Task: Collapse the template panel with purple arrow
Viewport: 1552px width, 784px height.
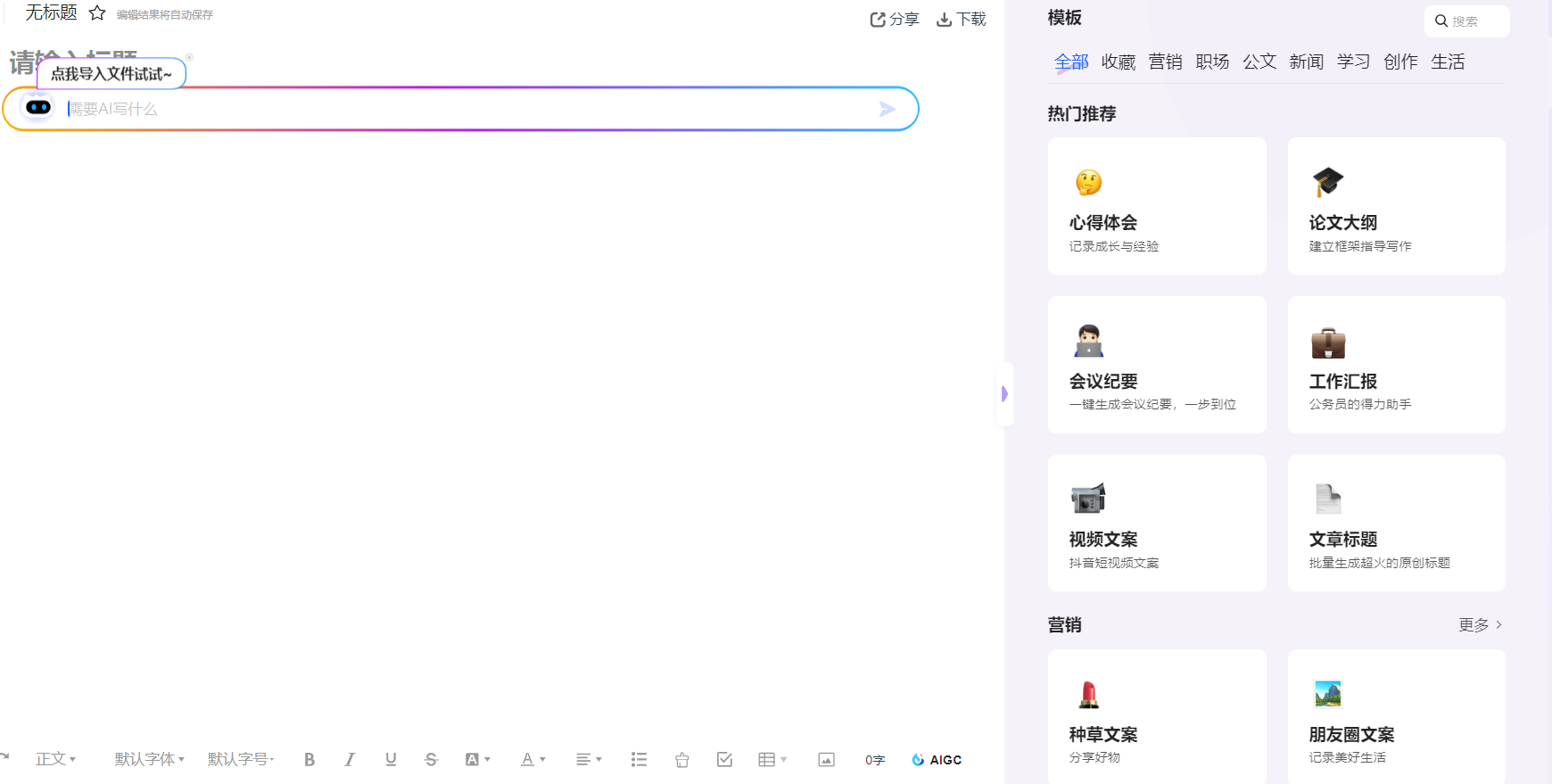Action: click(x=1004, y=393)
